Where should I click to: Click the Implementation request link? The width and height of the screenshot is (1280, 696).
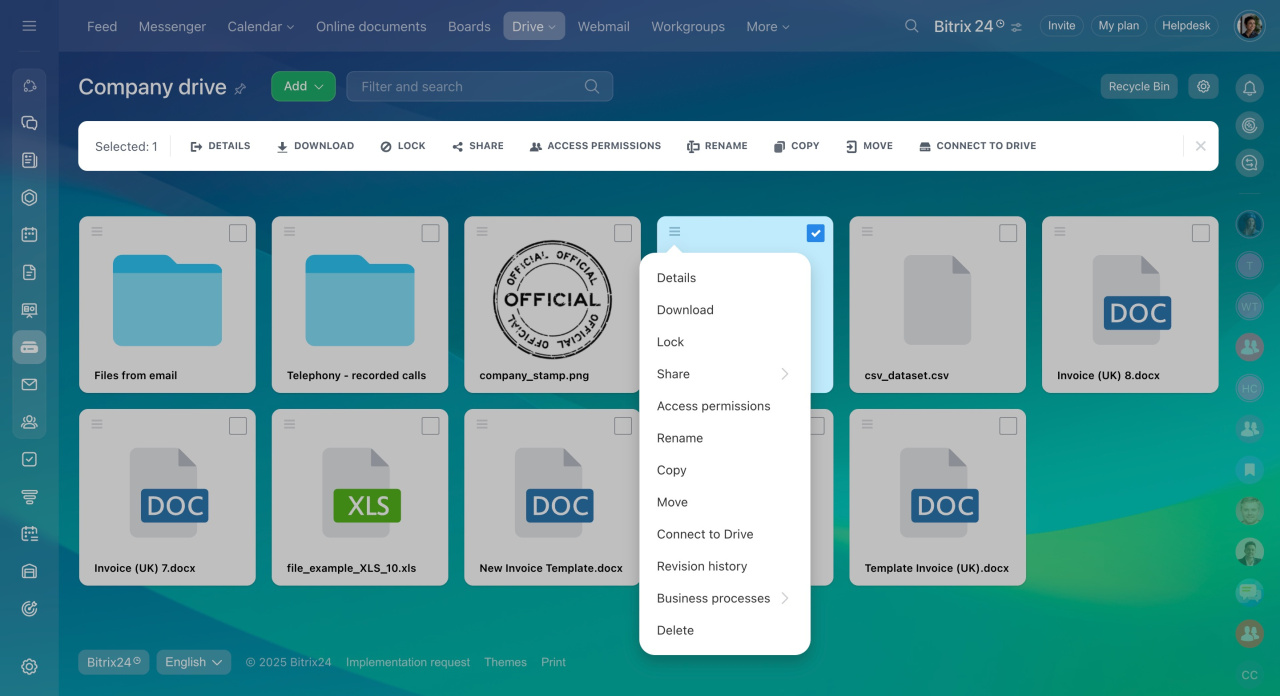(x=407, y=662)
